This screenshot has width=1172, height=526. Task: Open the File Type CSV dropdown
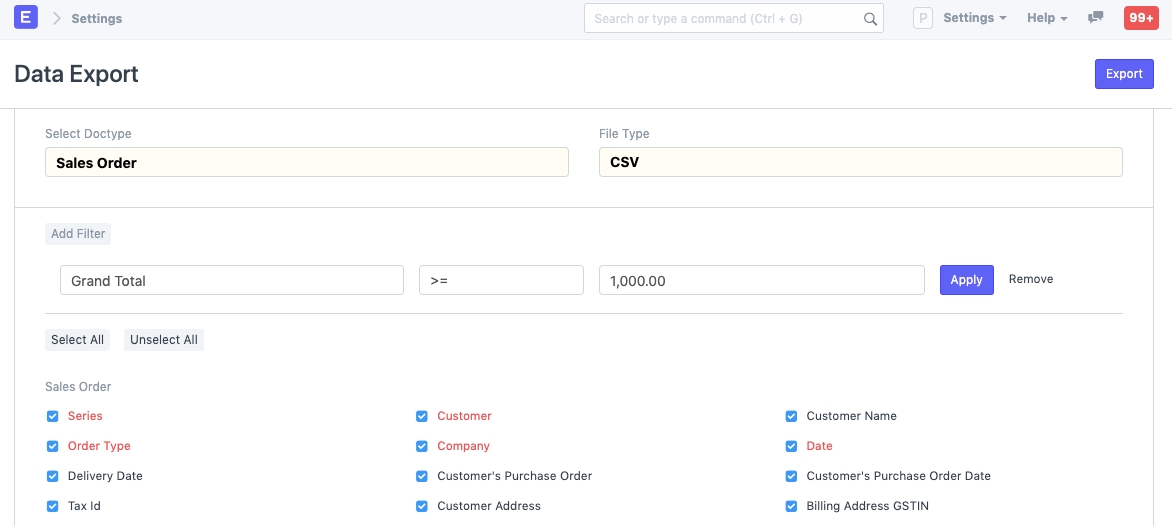860,162
